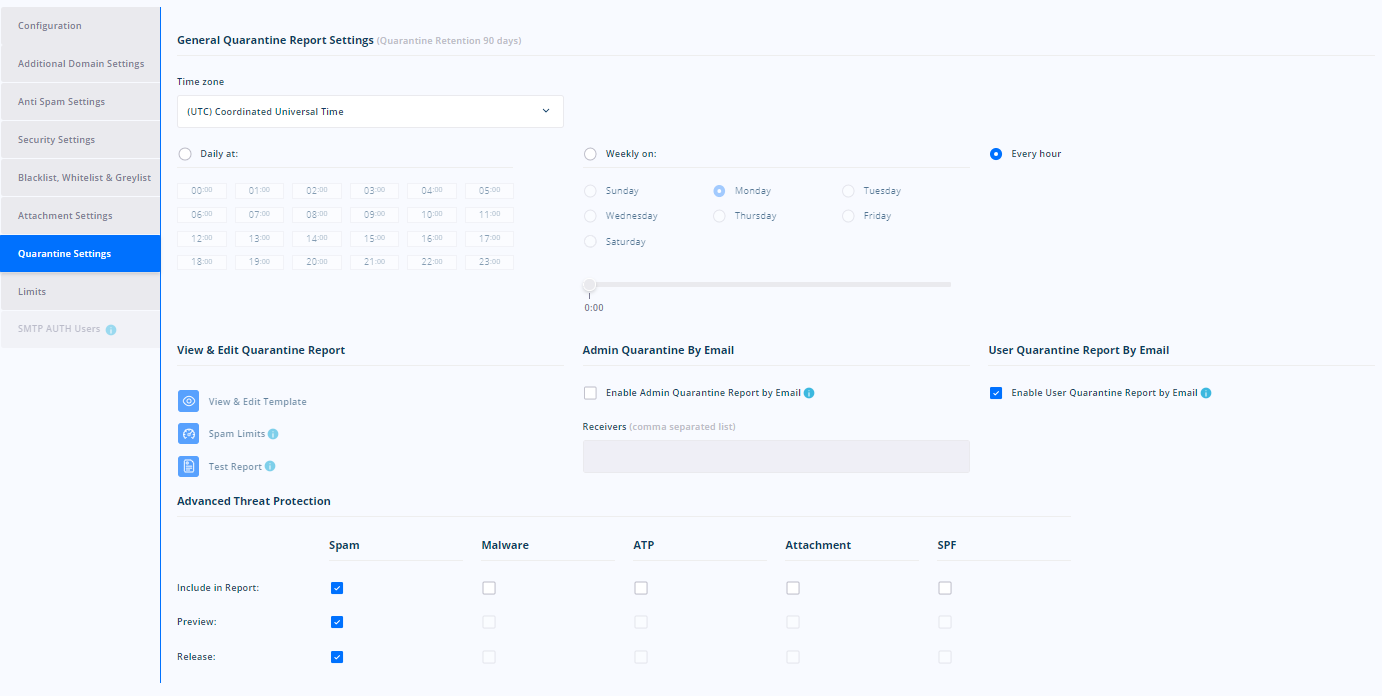Open the Time zone dropdown
The height and width of the screenshot is (696, 1382).
[370, 111]
